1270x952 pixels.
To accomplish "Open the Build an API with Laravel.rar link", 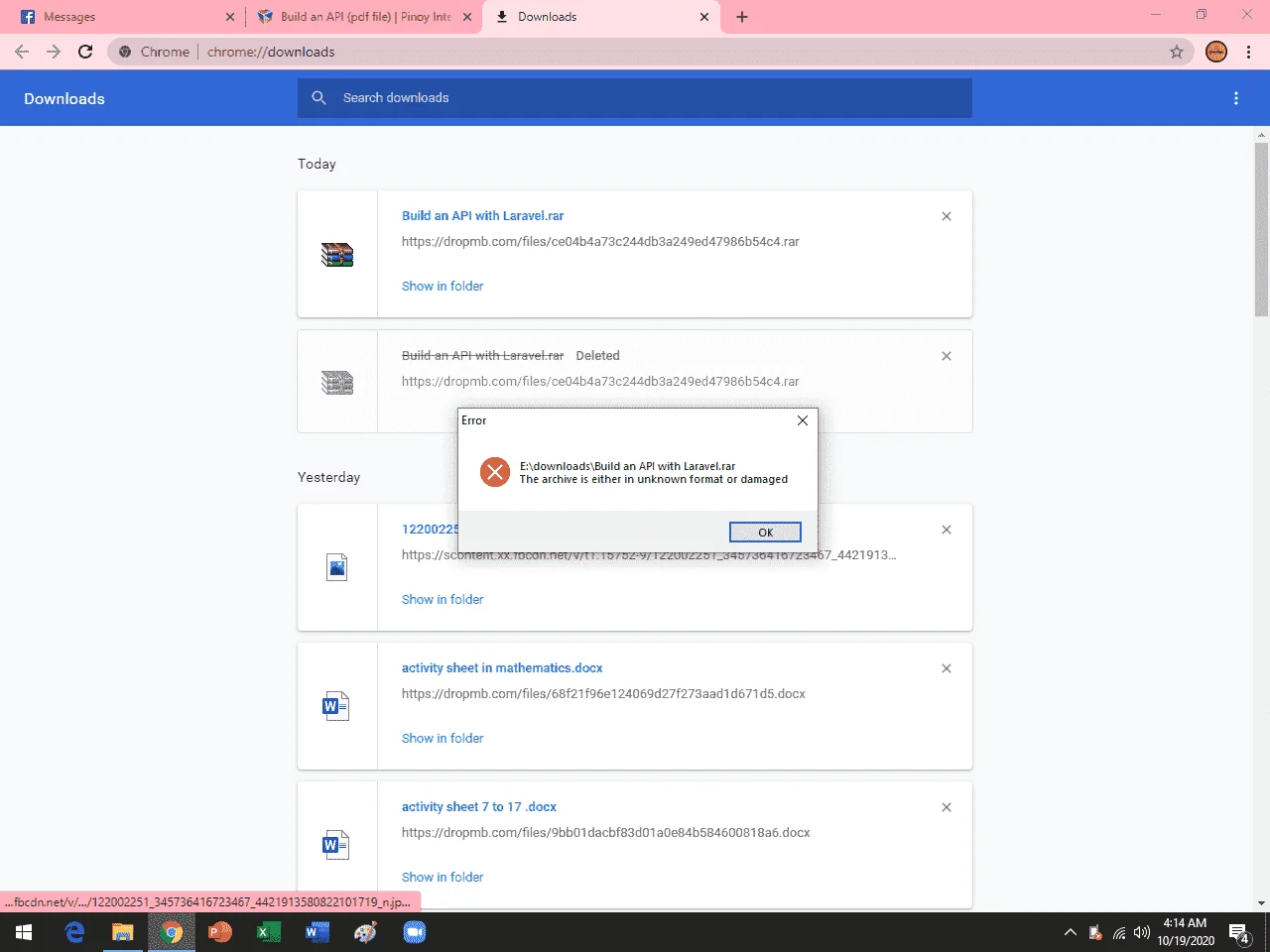I will tap(482, 215).
